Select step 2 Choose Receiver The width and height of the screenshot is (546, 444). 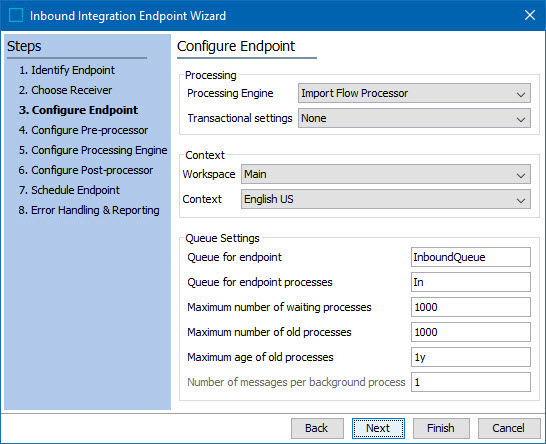65,90
